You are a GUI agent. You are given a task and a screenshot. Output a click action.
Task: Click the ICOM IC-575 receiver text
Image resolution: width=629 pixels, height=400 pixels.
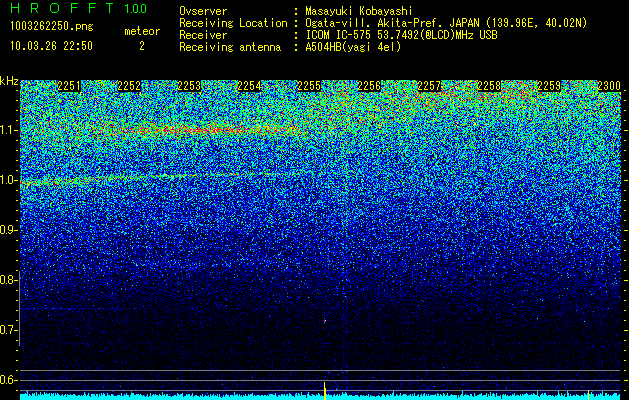(401, 35)
